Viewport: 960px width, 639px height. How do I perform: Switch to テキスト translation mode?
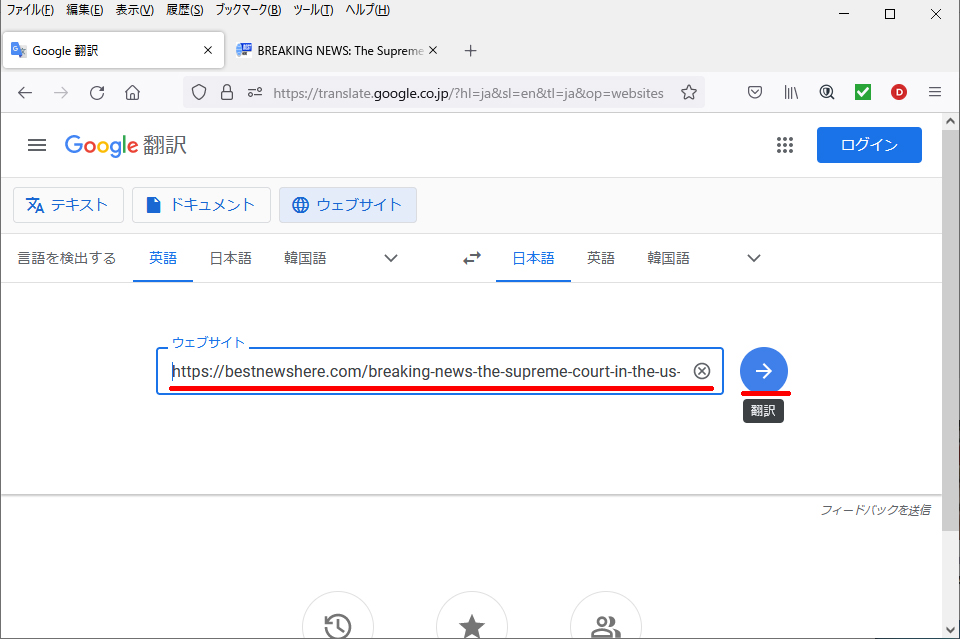pyautogui.click(x=68, y=205)
